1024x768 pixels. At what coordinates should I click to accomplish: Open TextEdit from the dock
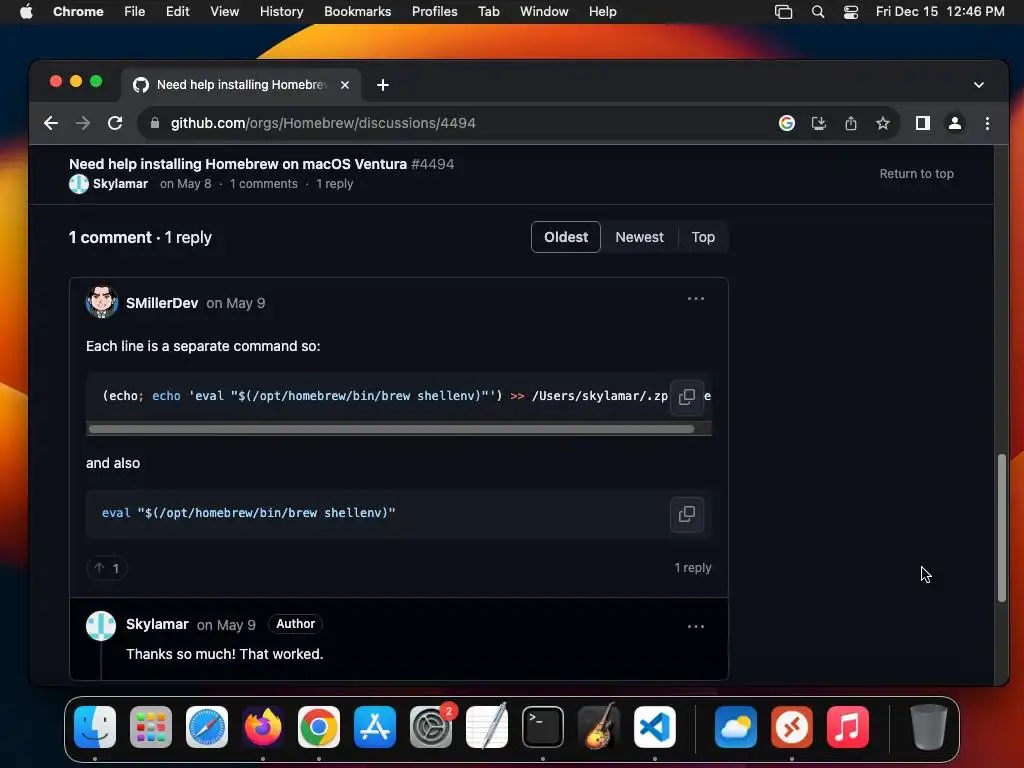(487, 727)
